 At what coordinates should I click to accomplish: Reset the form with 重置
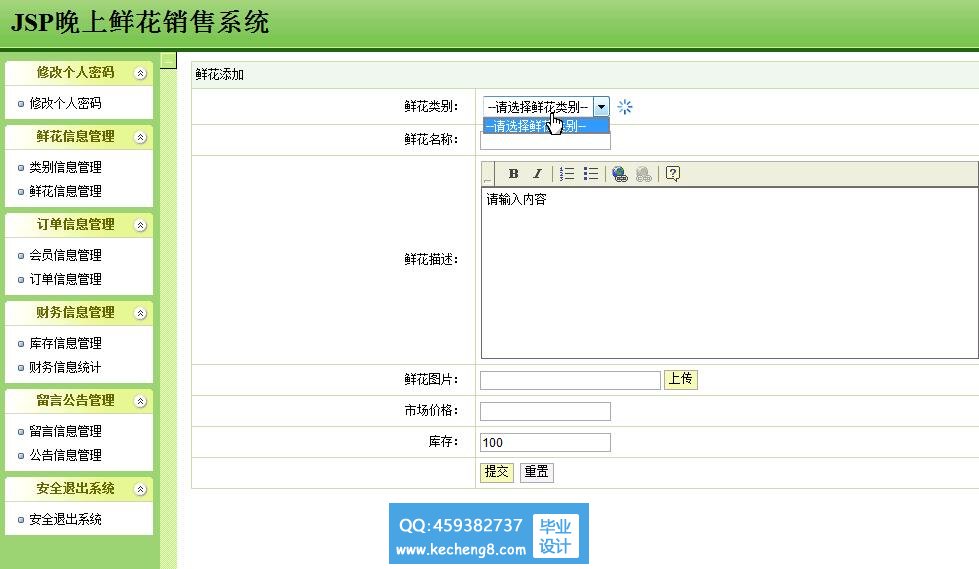point(536,472)
